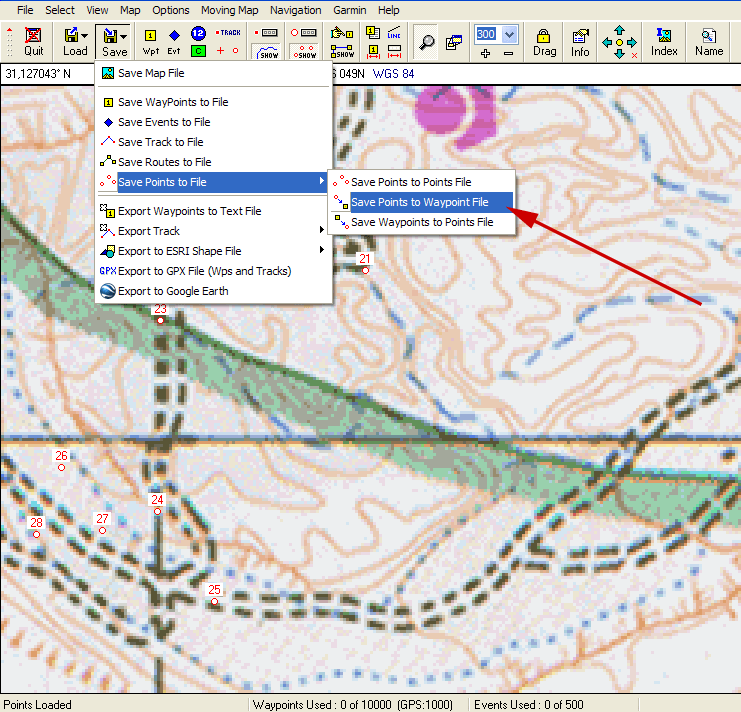Image resolution: width=741 pixels, height=712 pixels.
Task: Open the File menu
Action: click(x=25, y=10)
